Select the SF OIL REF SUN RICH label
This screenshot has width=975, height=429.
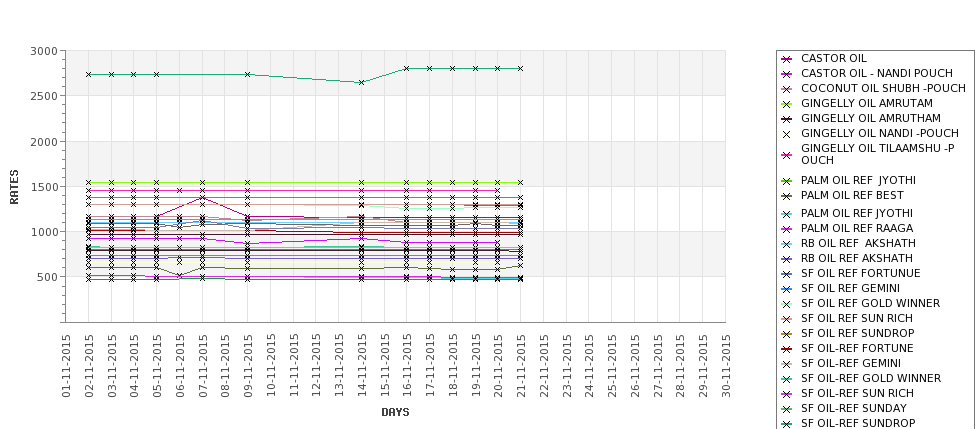click(x=857, y=318)
